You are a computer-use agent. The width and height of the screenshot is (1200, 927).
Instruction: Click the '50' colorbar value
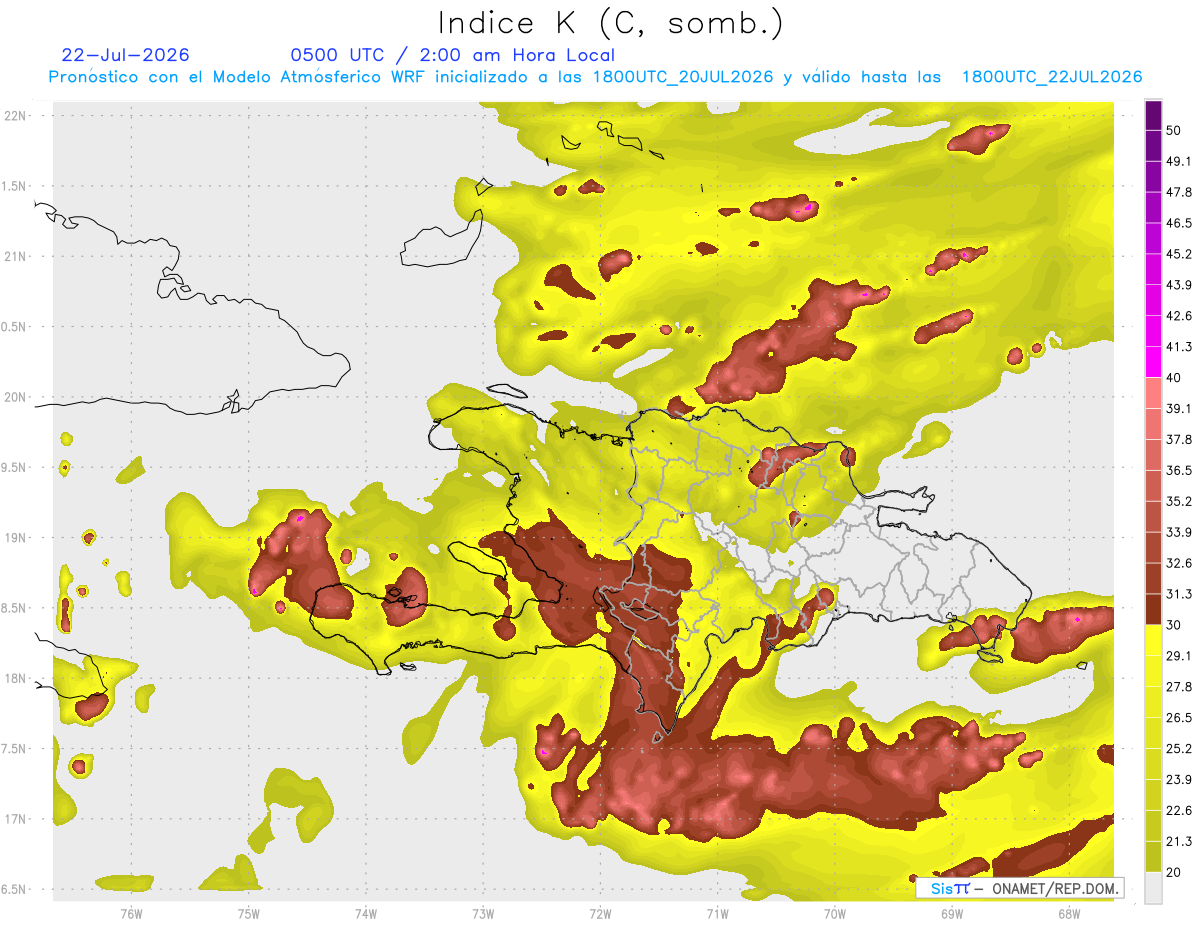(1174, 130)
